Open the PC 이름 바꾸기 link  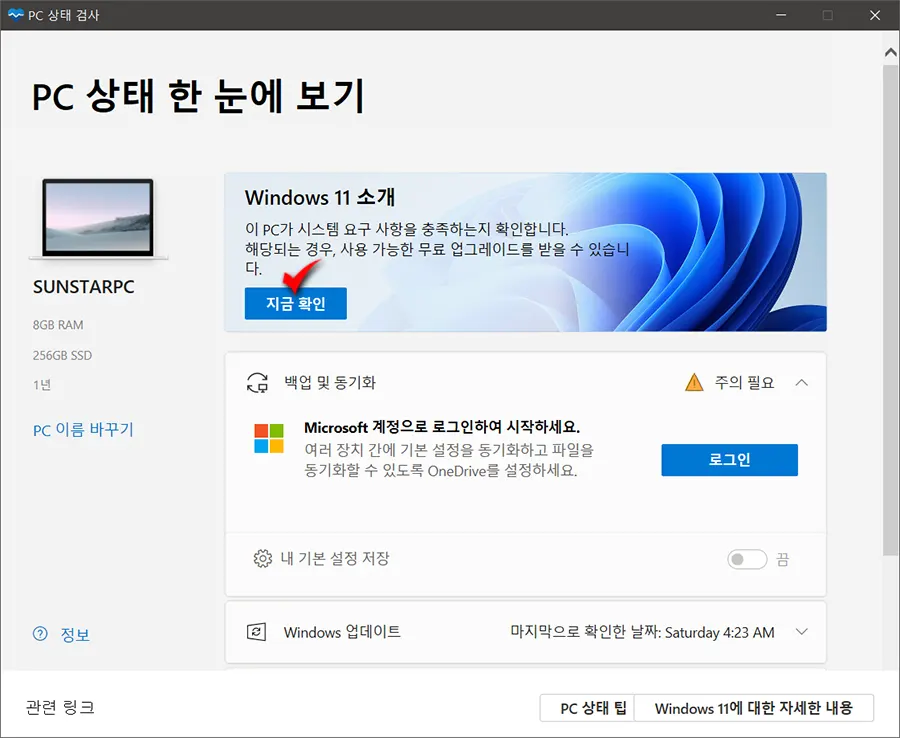pyautogui.click(x=83, y=430)
